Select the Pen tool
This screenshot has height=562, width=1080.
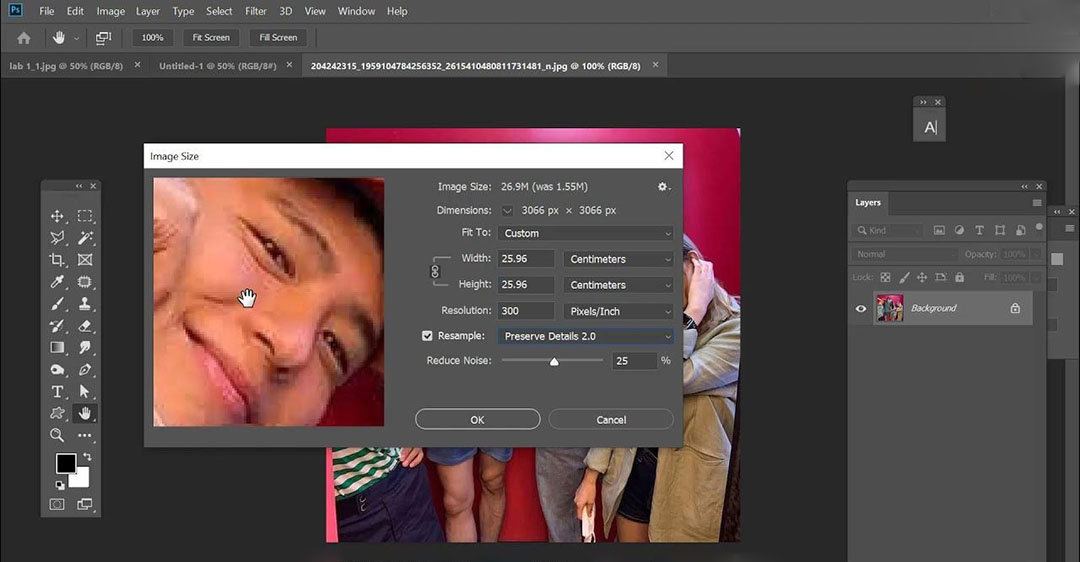85,370
